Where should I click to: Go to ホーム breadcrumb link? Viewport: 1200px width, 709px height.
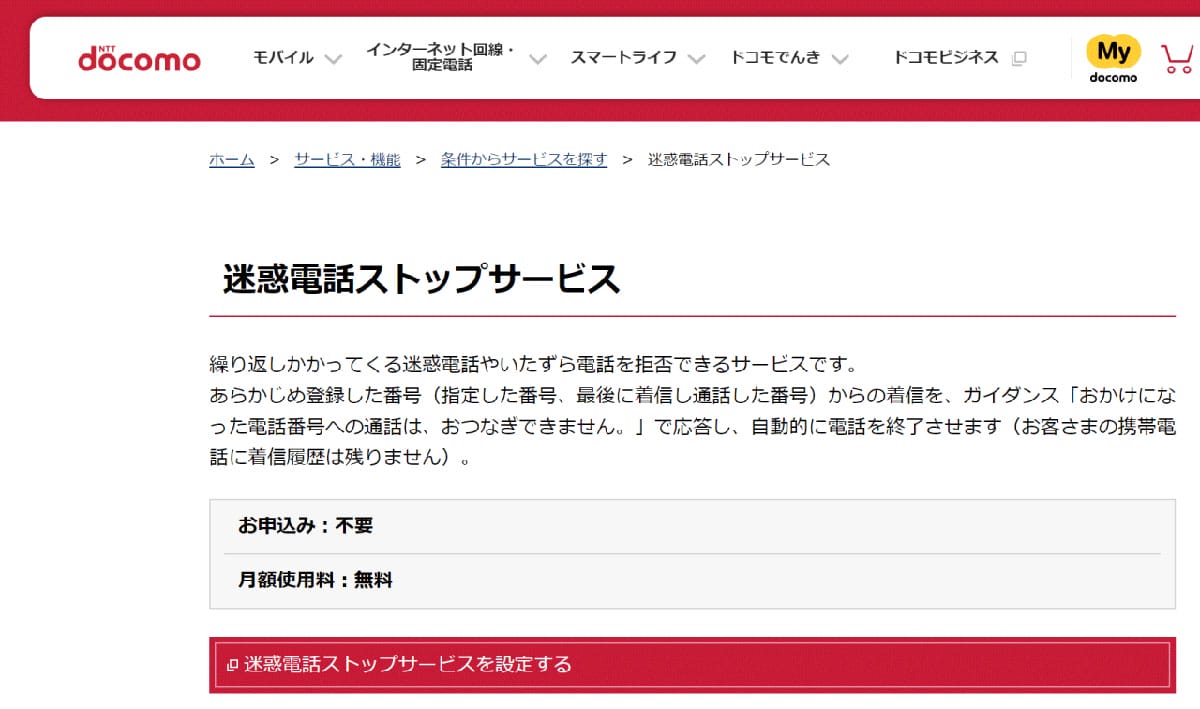click(x=232, y=160)
